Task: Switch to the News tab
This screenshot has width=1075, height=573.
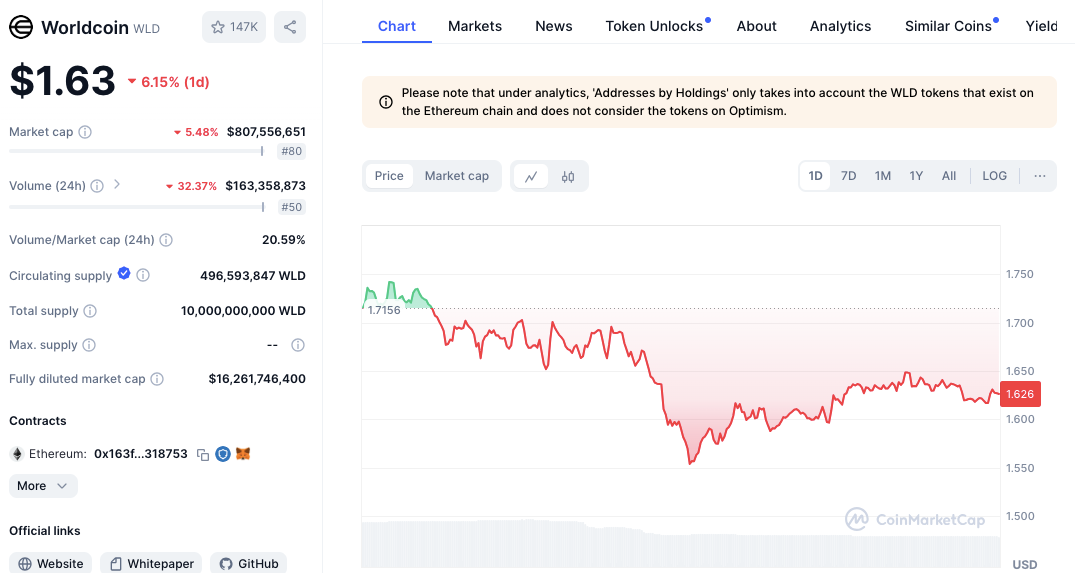Action: (554, 26)
